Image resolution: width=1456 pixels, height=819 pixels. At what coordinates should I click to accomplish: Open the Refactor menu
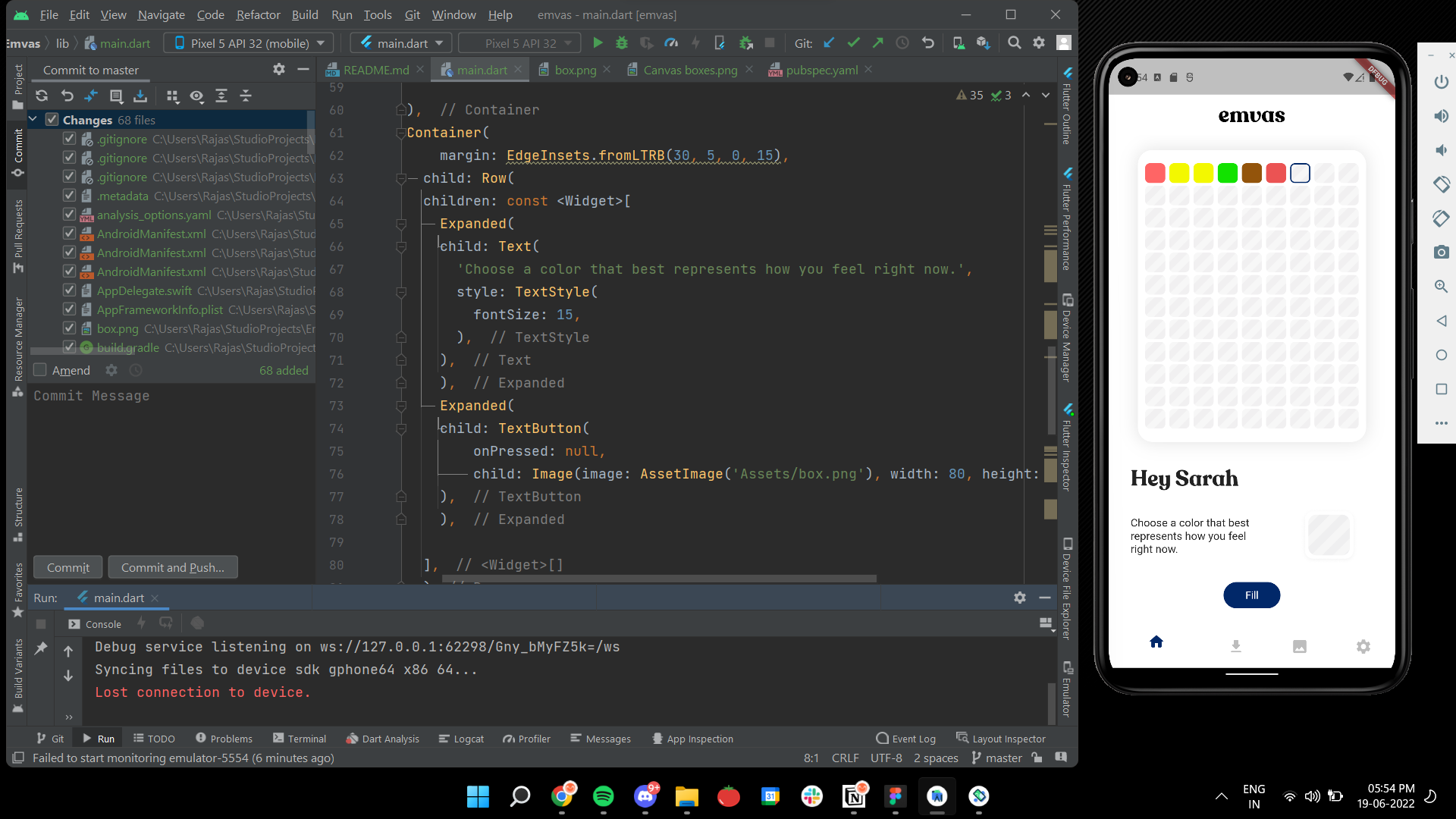[x=258, y=14]
